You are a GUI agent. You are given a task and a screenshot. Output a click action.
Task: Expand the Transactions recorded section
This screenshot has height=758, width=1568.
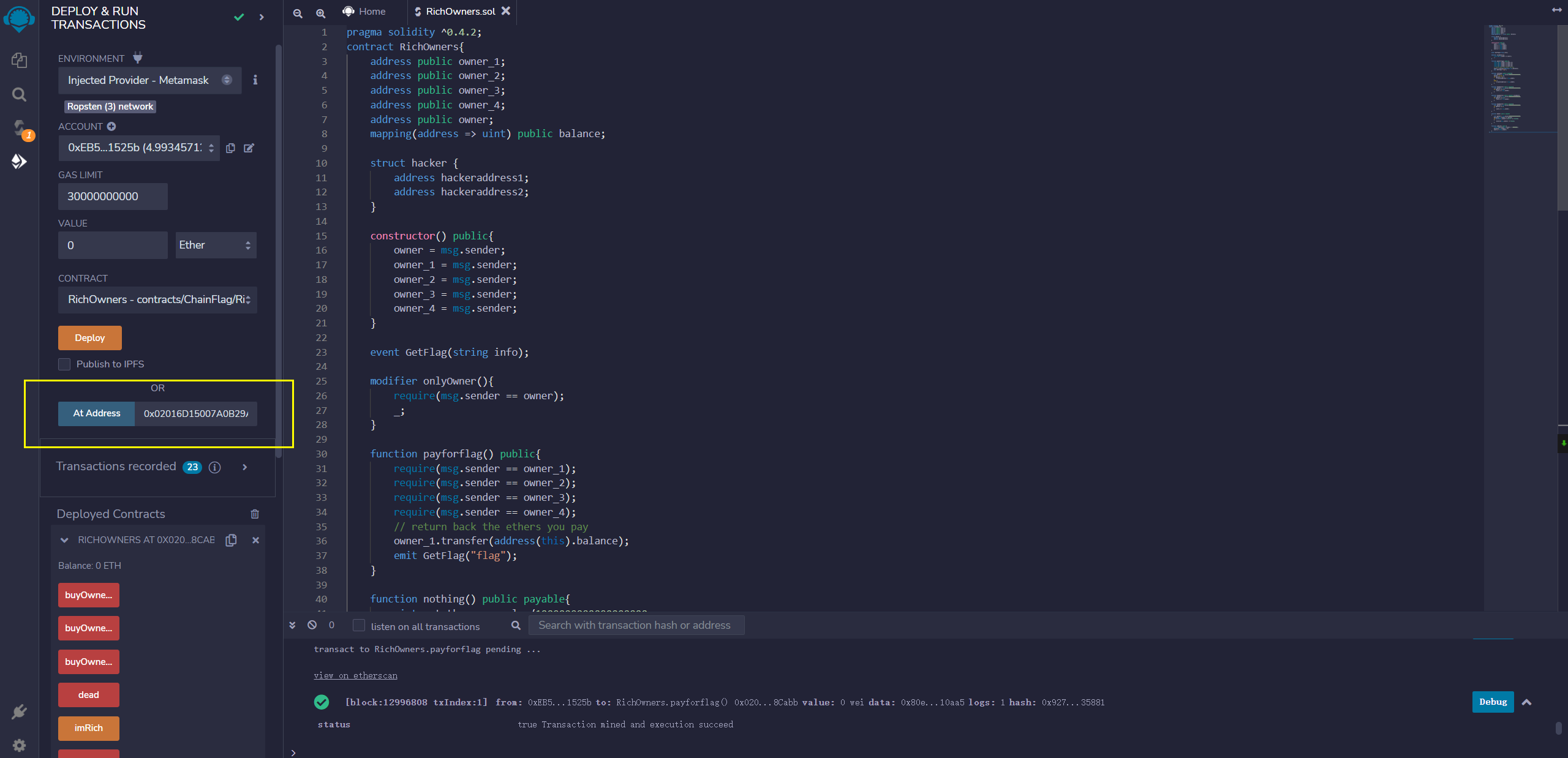click(x=245, y=467)
